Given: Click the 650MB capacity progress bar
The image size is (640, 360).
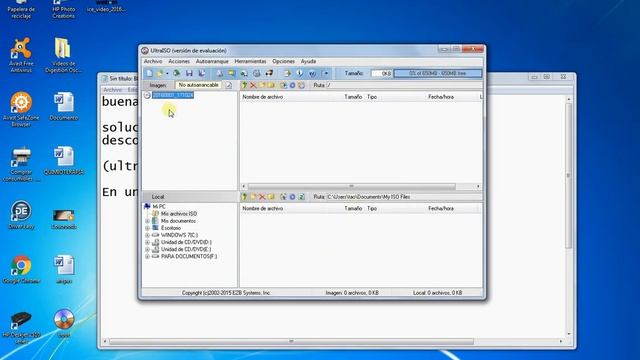Looking at the screenshot, I should 438,73.
